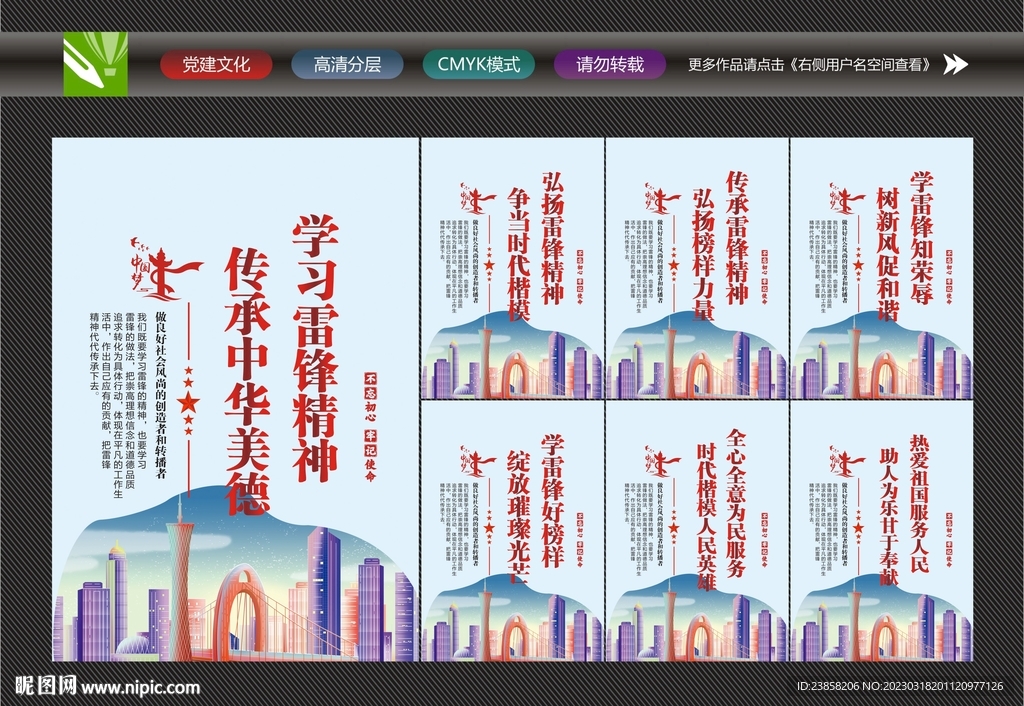1024x706 pixels.
Task: Click the 中国梦 emblem on large poster
Action: (165, 269)
